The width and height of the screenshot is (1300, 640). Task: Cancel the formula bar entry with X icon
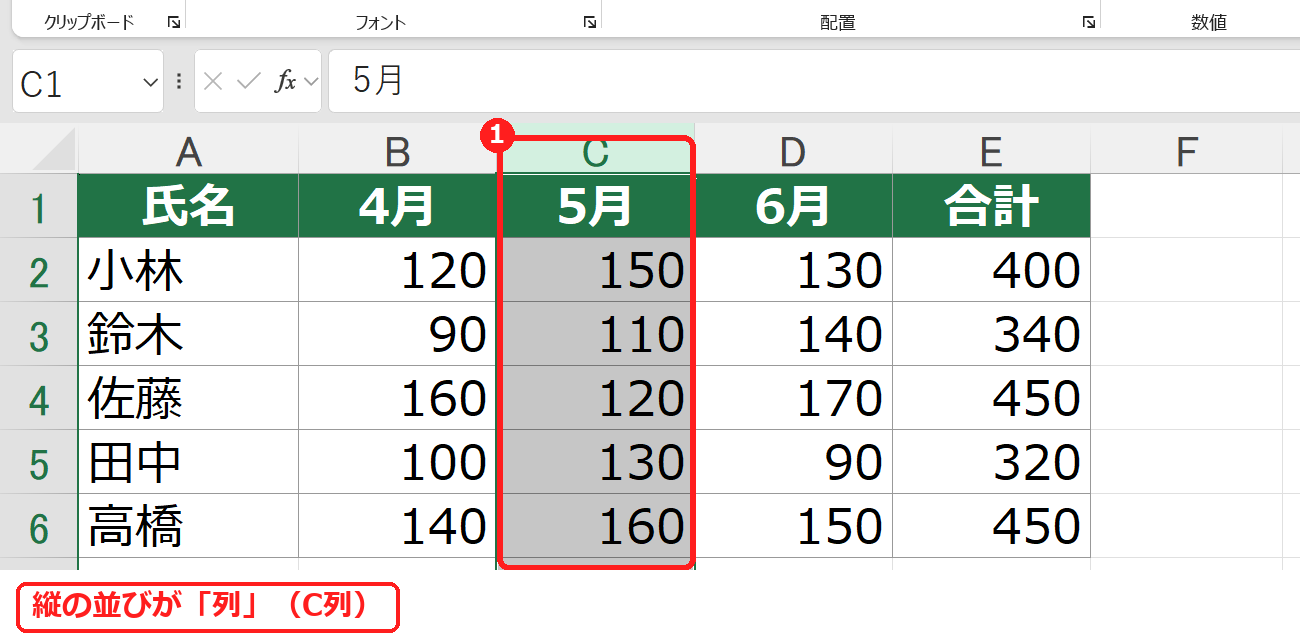(213, 82)
